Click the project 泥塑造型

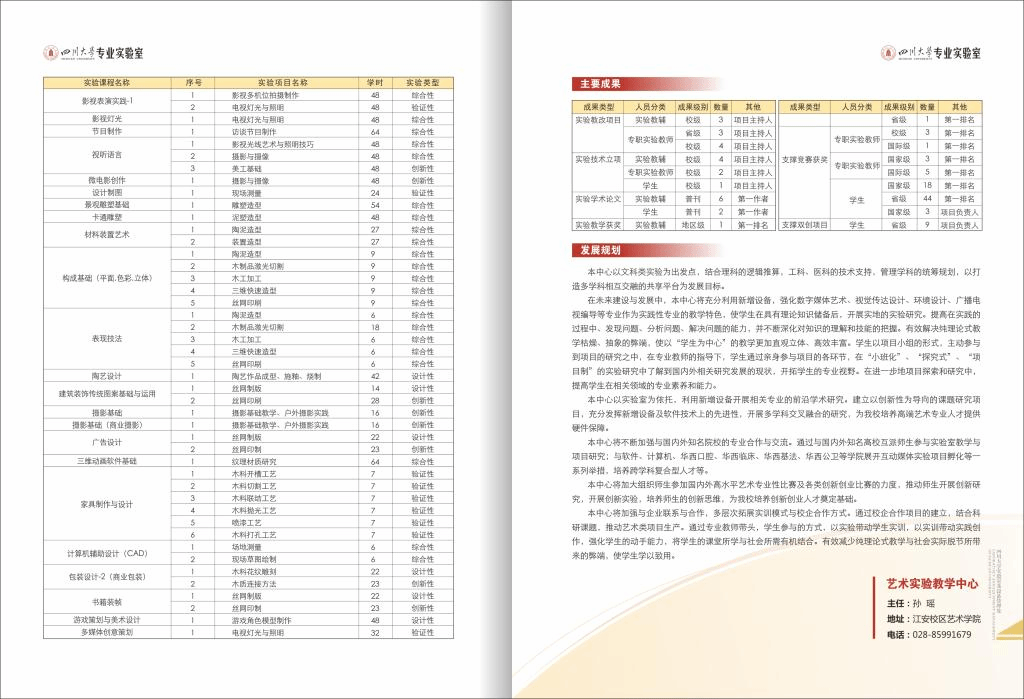pyautogui.click(x=247, y=218)
